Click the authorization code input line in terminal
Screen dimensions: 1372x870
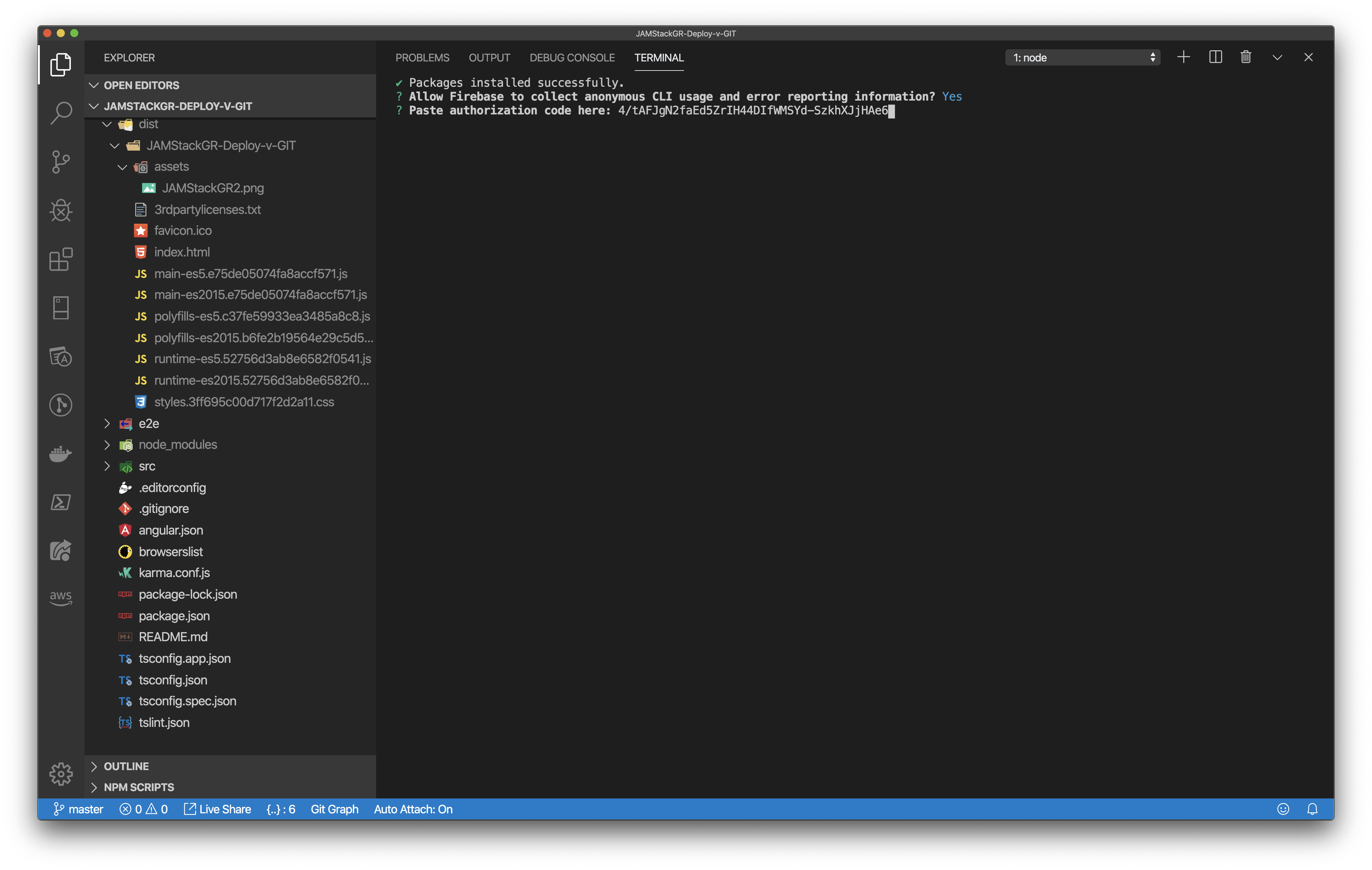click(645, 110)
